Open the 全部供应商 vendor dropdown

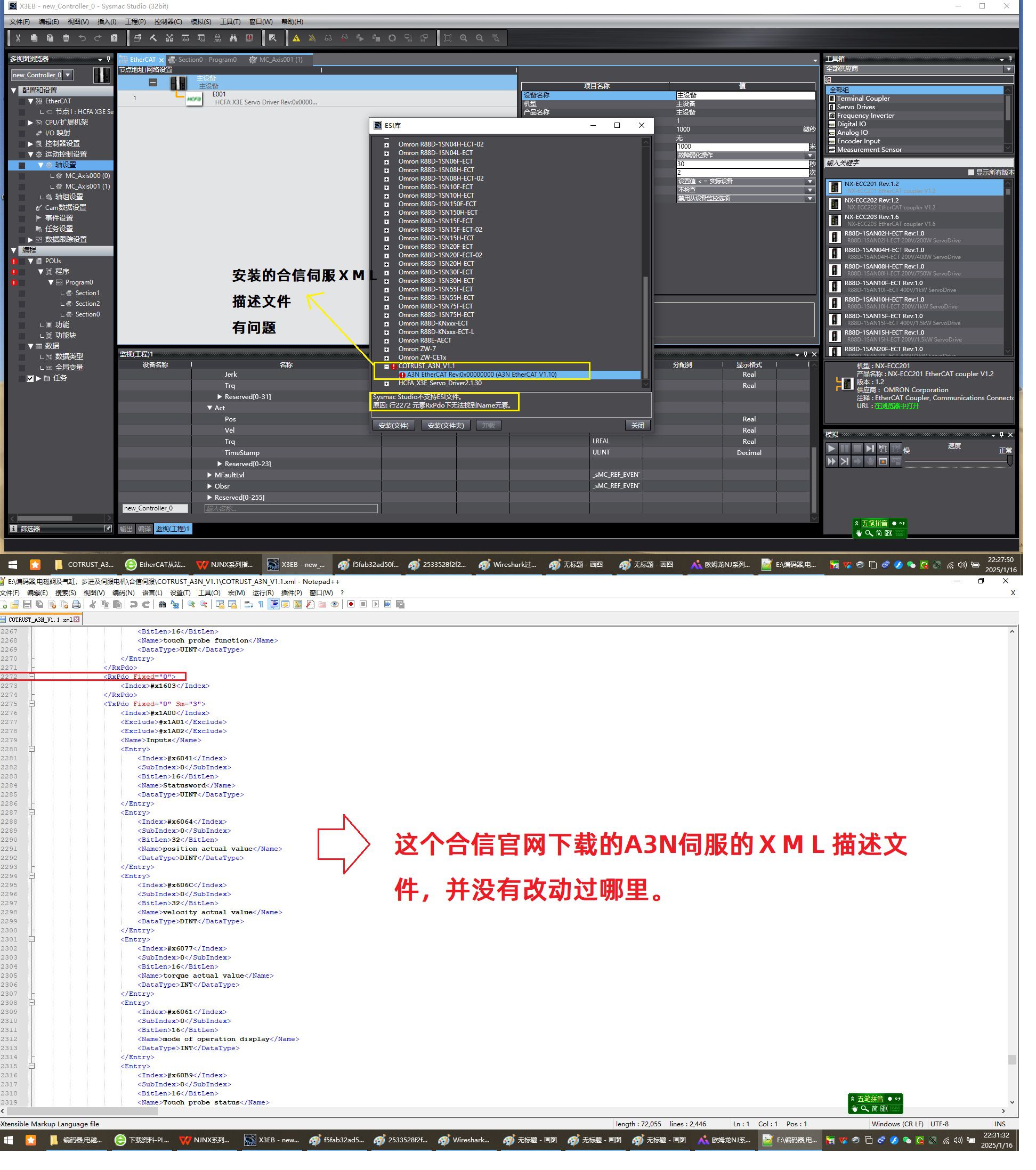click(x=1008, y=69)
